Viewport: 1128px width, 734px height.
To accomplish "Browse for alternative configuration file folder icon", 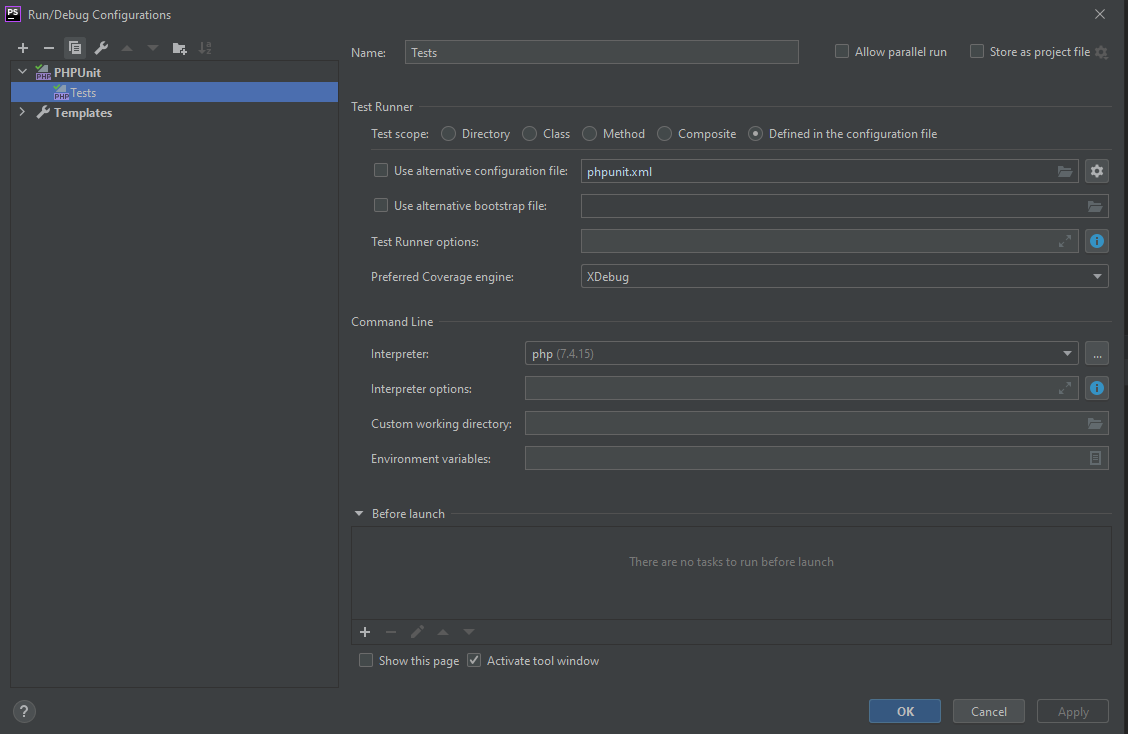I will pos(1065,171).
